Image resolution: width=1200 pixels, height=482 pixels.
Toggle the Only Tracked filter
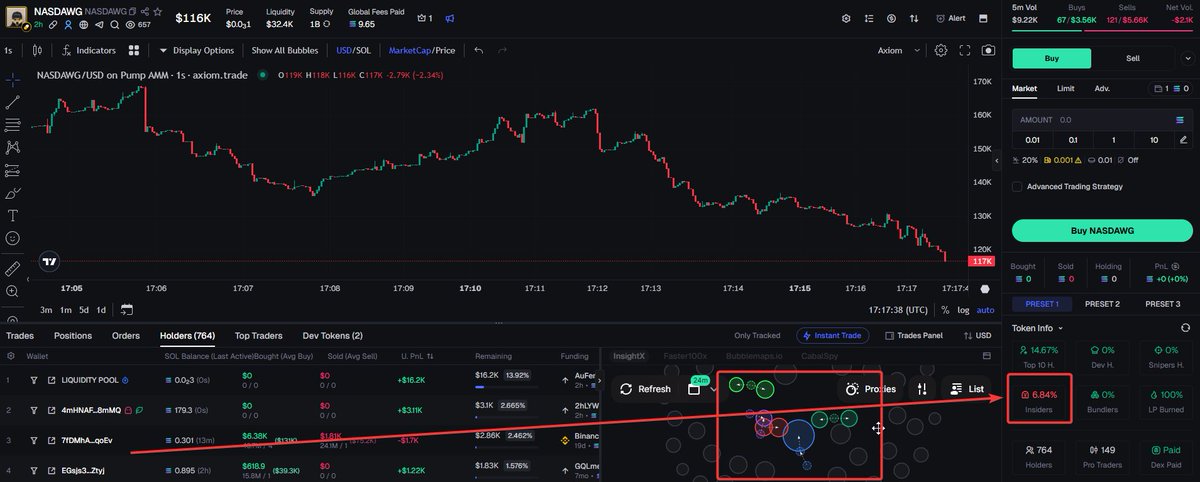[x=757, y=336]
